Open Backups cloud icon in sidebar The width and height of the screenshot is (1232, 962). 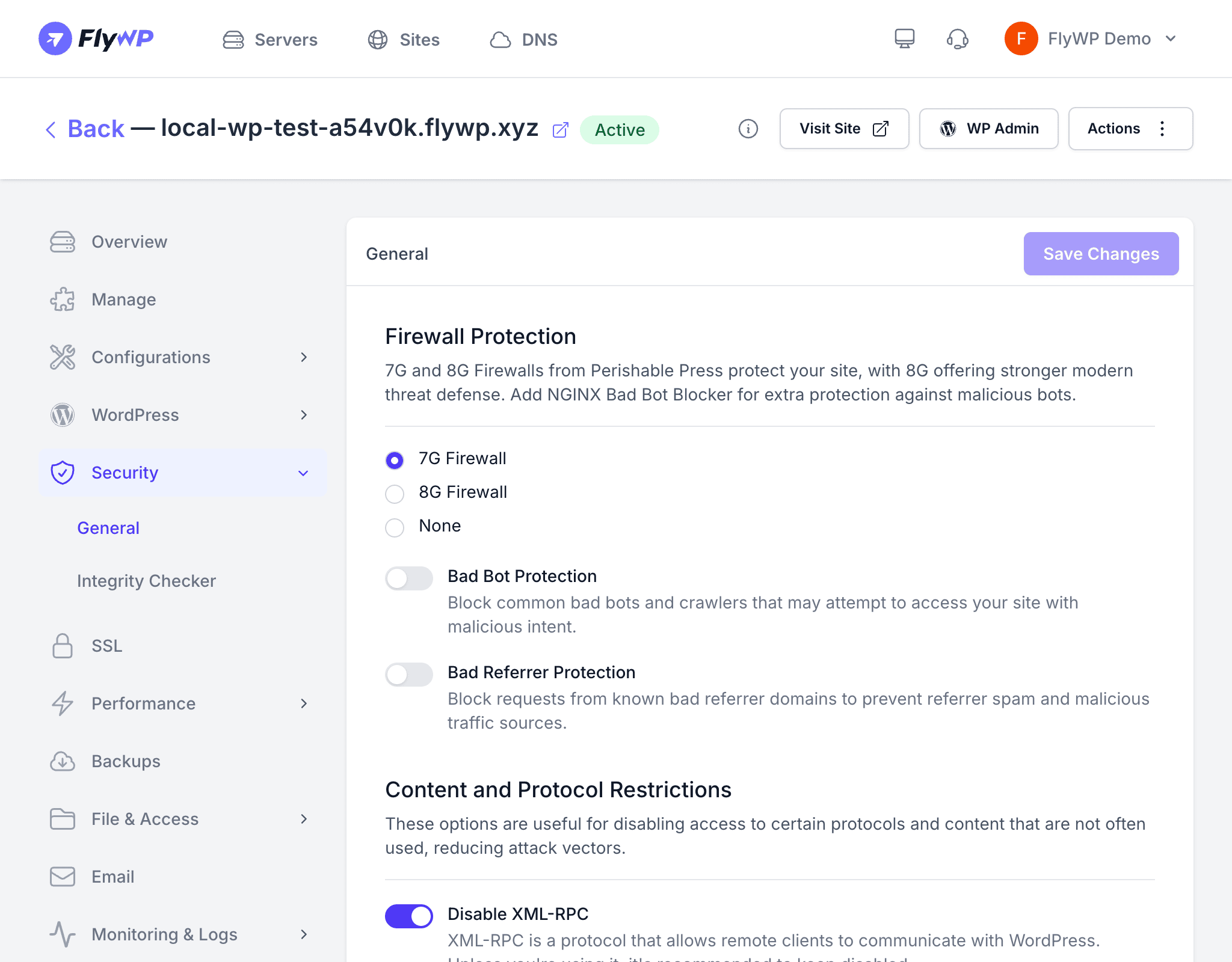coord(63,761)
